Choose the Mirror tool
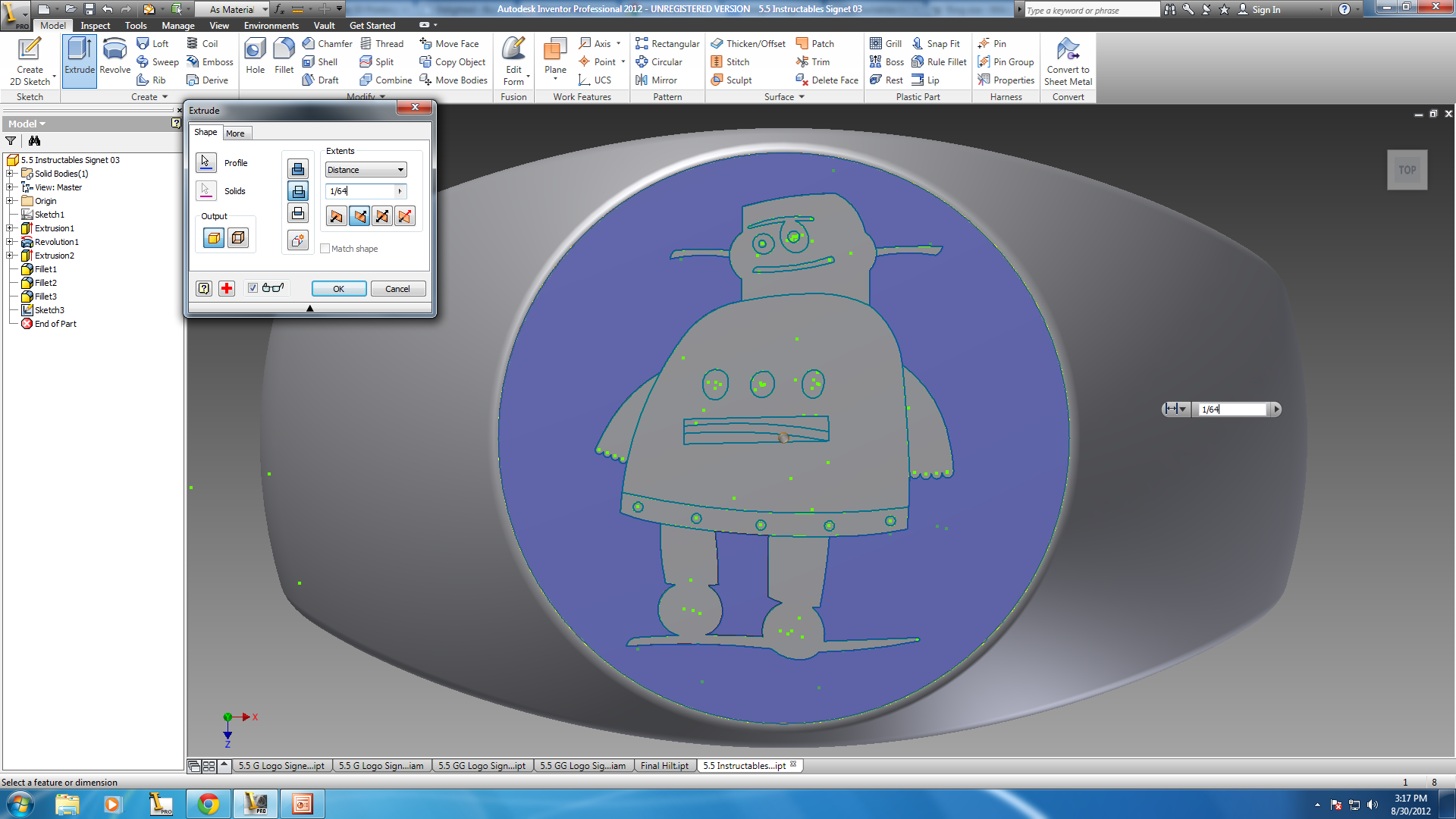Image resolution: width=1456 pixels, height=819 pixels. tap(656, 80)
